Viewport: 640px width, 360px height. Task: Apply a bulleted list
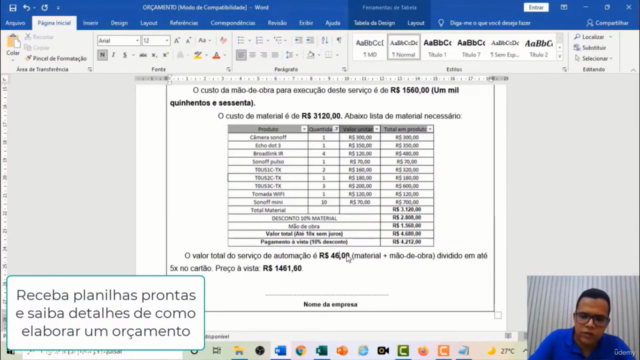241,40
